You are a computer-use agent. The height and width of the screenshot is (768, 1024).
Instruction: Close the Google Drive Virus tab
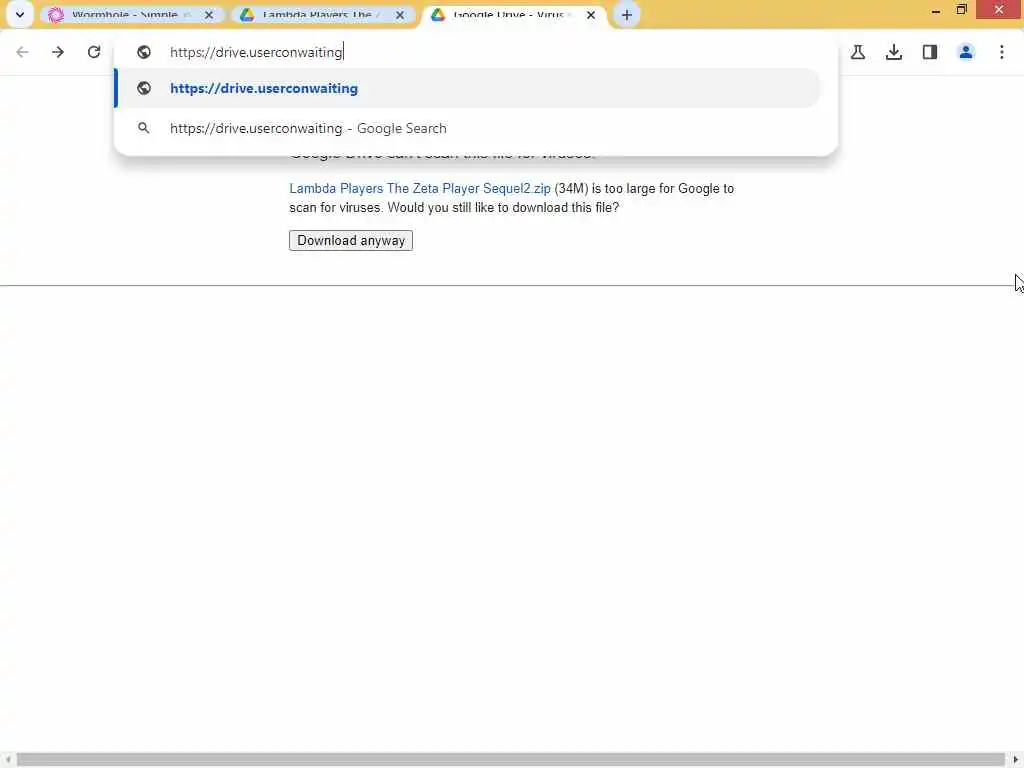[x=590, y=14]
